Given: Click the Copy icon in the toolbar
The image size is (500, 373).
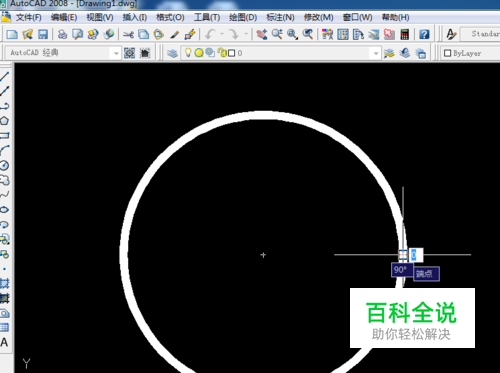Looking at the screenshot, I should pyautogui.click(x=144, y=34).
